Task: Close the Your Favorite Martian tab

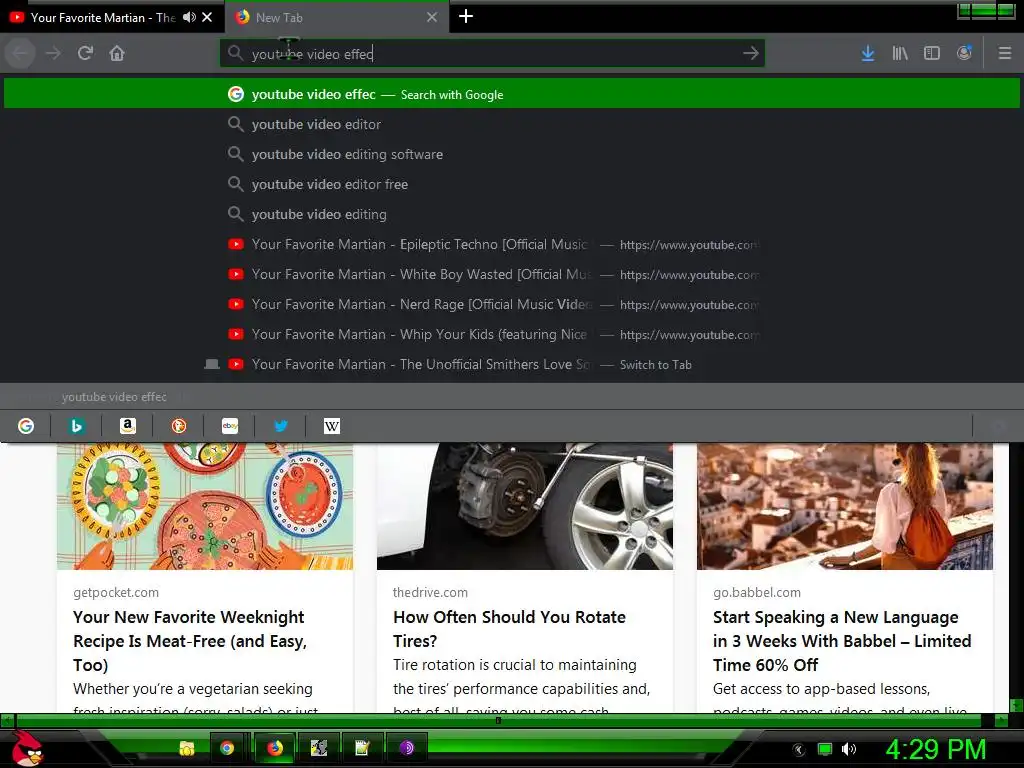Action: pos(207,18)
